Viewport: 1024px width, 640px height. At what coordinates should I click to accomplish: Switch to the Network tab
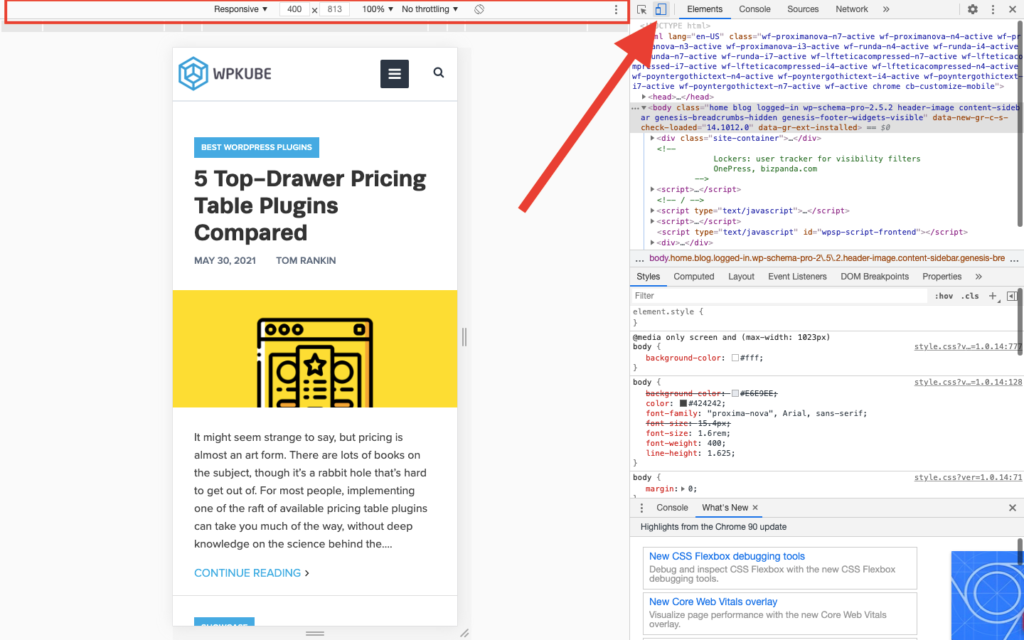point(851,9)
